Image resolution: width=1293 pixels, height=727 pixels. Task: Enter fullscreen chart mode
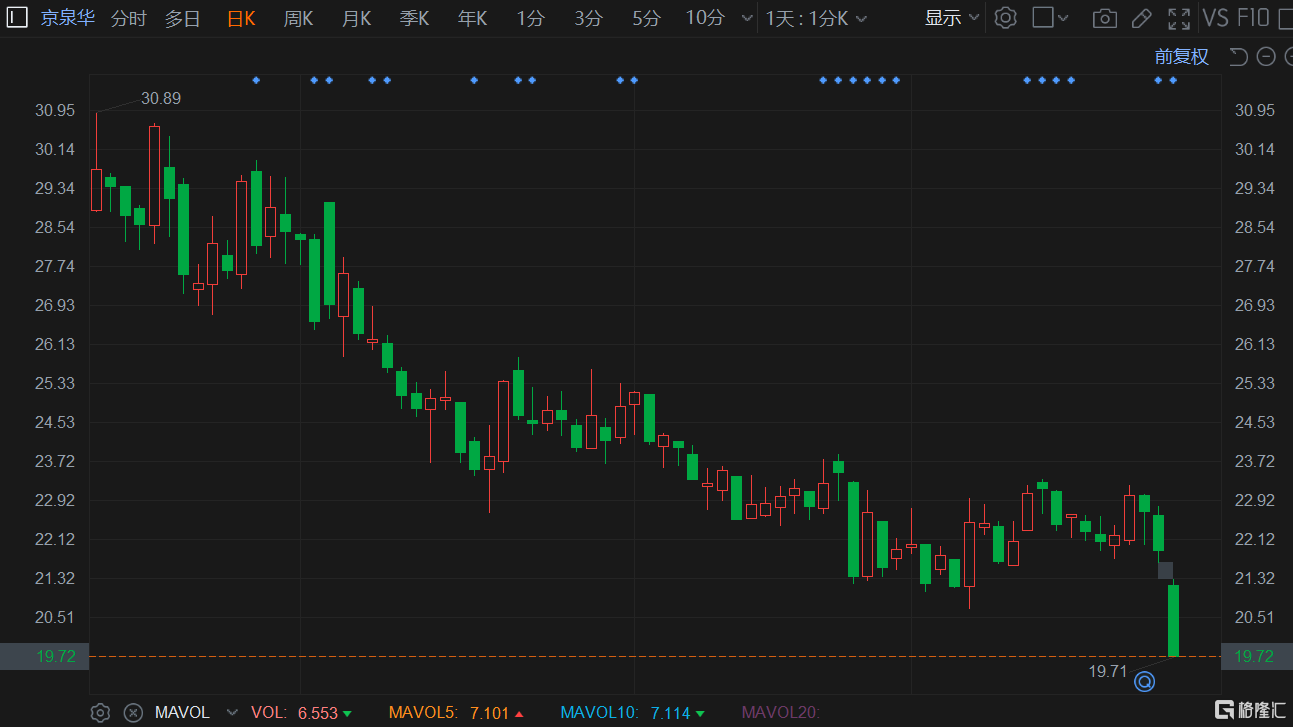[x=1179, y=18]
